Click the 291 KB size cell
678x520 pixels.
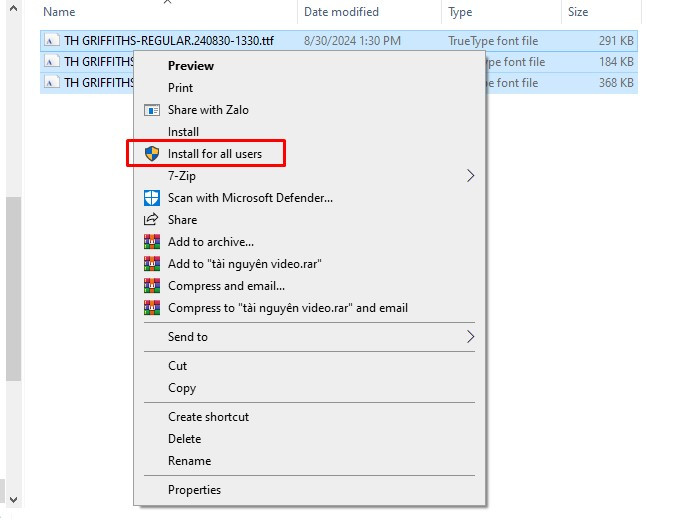pyautogui.click(x=616, y=41)
